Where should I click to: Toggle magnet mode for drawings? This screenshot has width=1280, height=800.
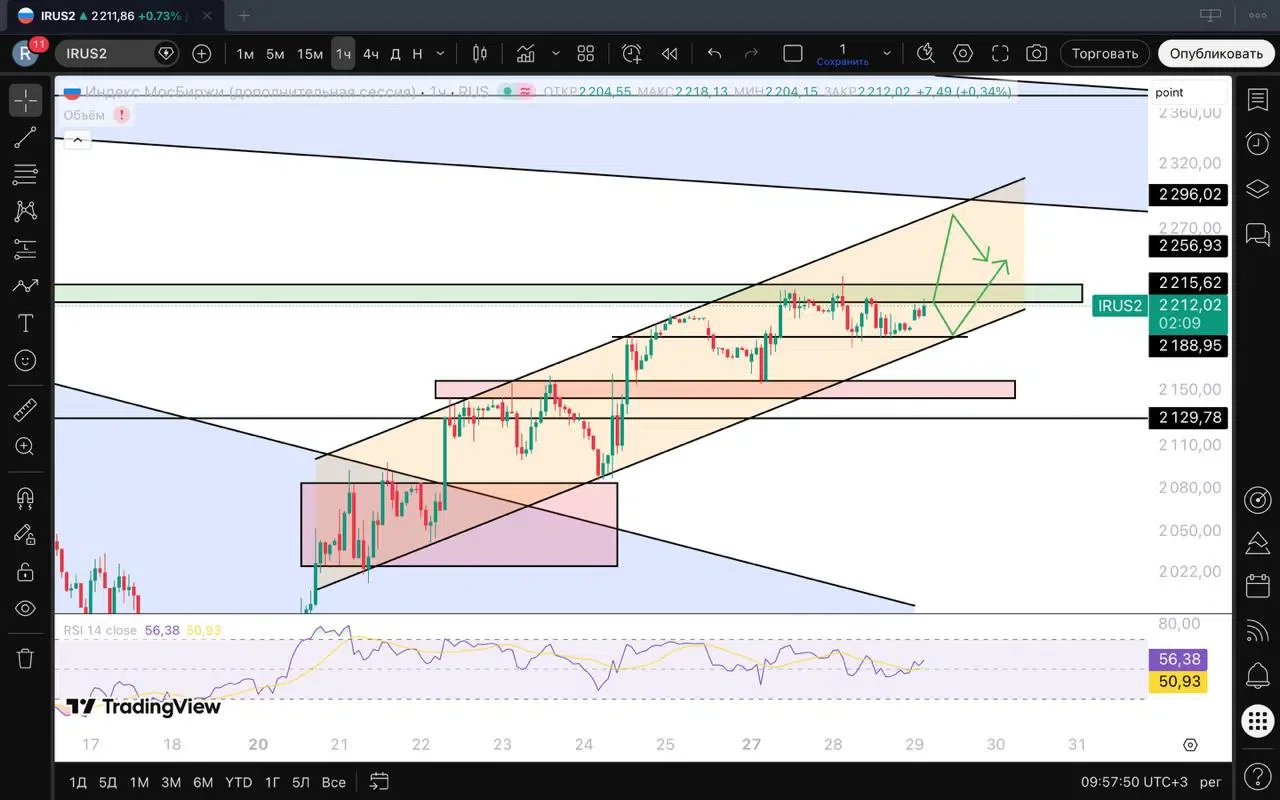[x=25, y=497]
